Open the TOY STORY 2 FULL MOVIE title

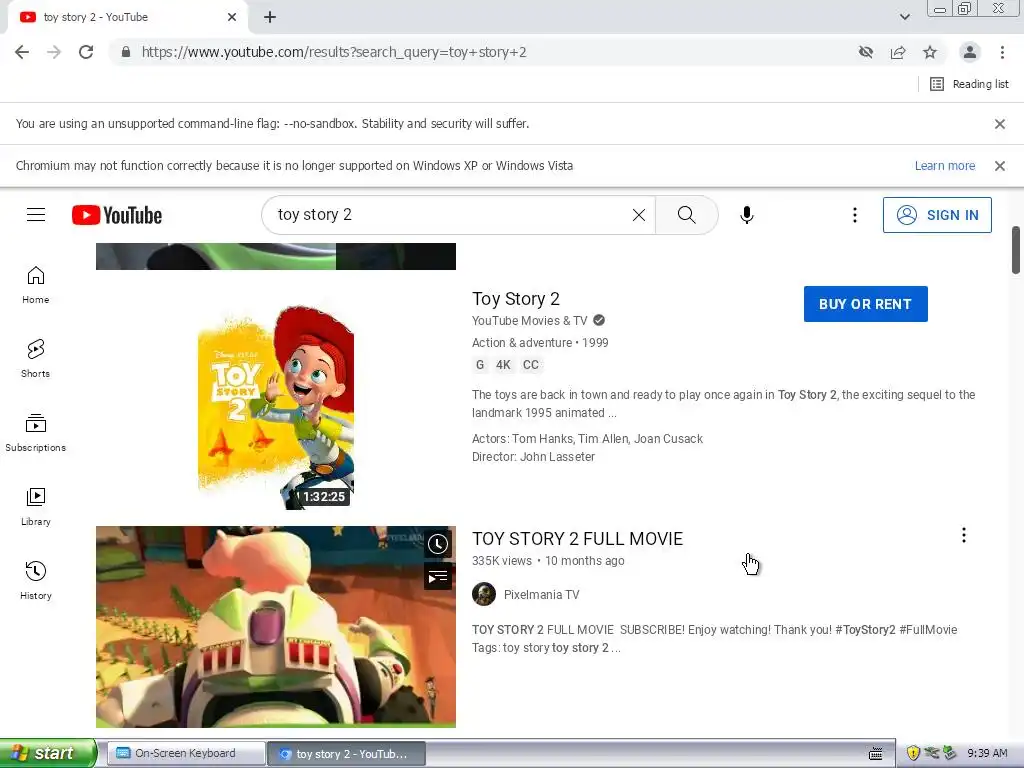coord(577,539)
